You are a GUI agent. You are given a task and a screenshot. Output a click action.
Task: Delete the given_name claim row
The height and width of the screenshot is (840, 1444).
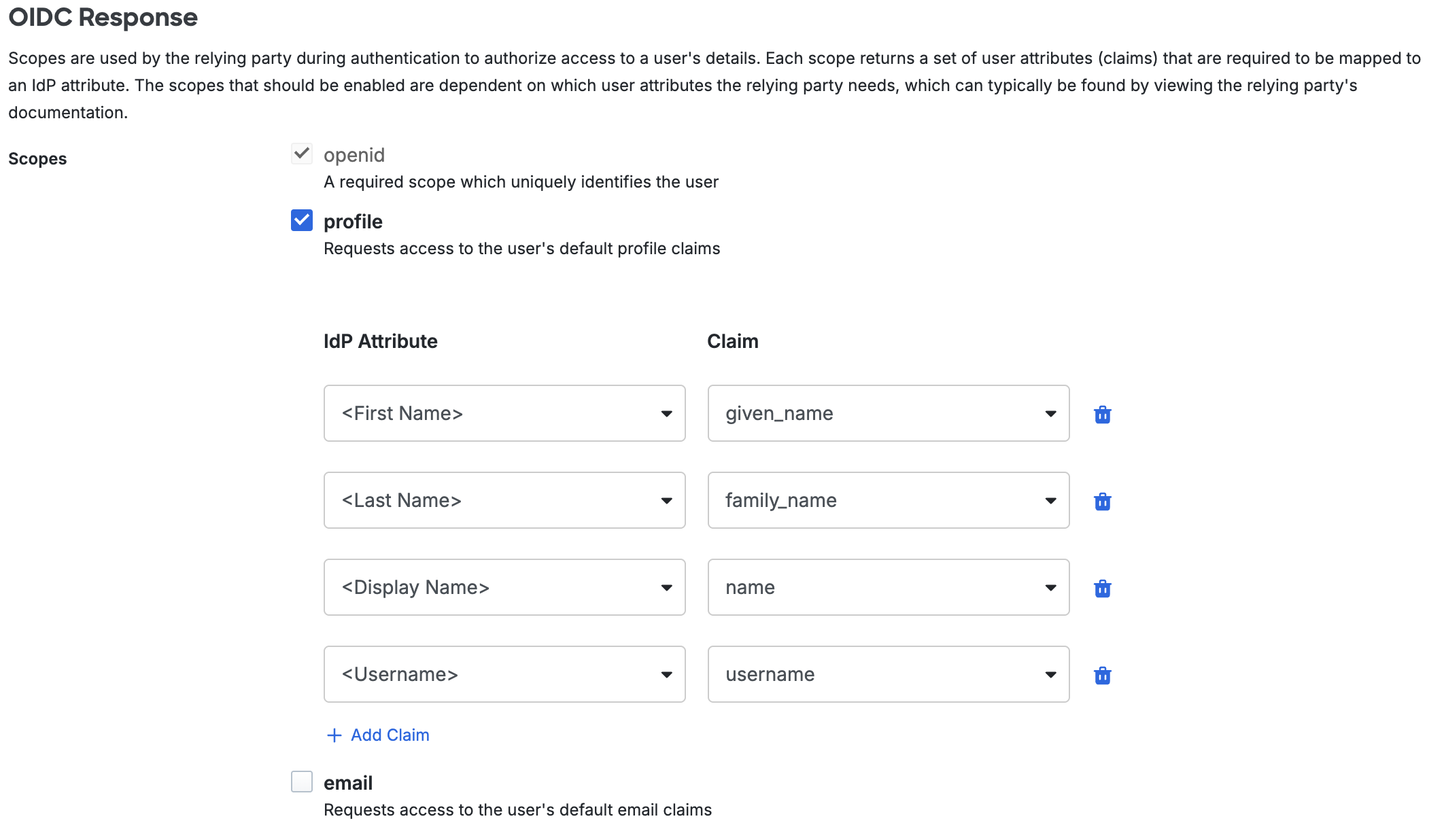click(1102, 414)
